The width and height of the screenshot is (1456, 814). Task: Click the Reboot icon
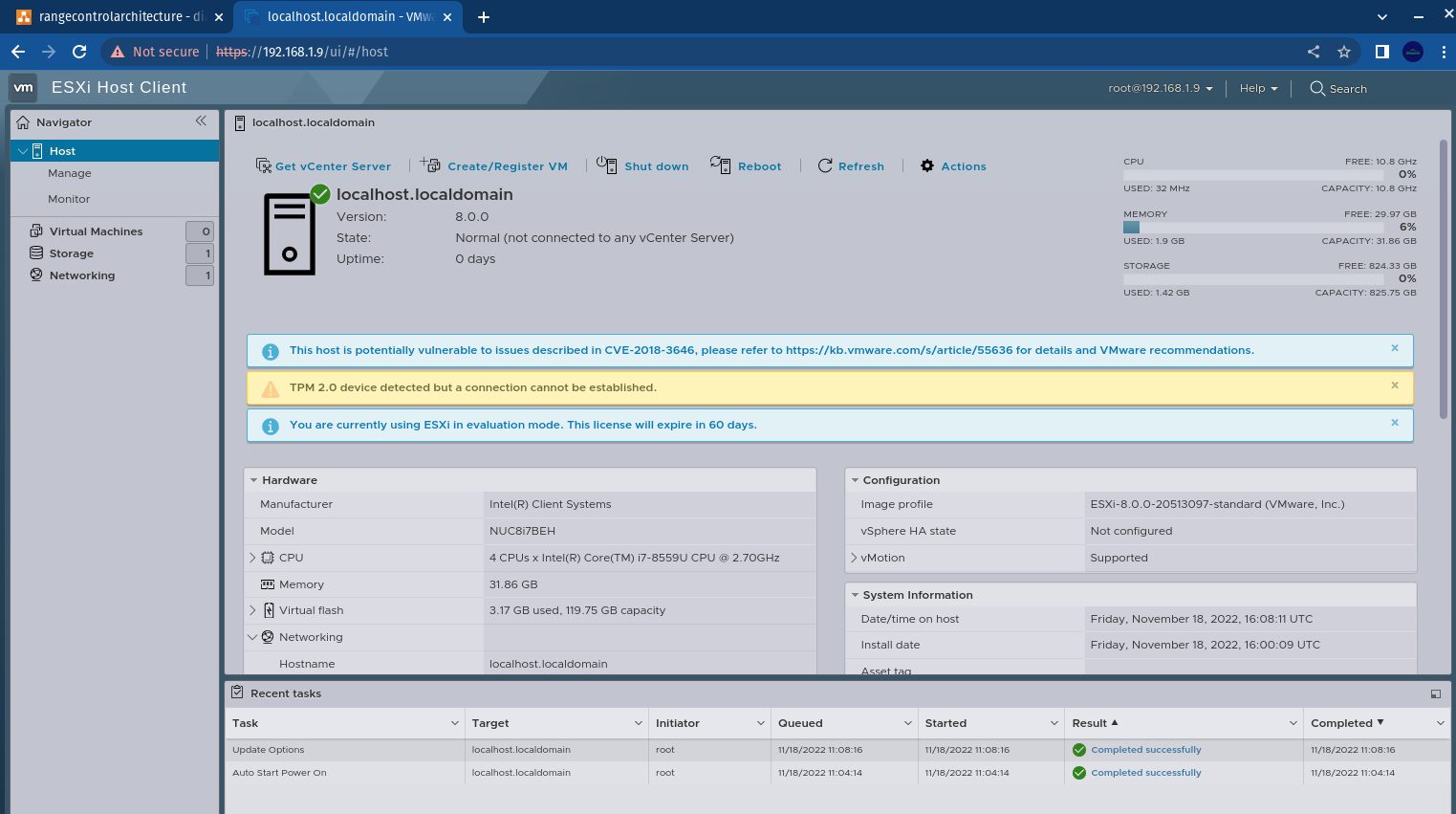coord(721,165)
